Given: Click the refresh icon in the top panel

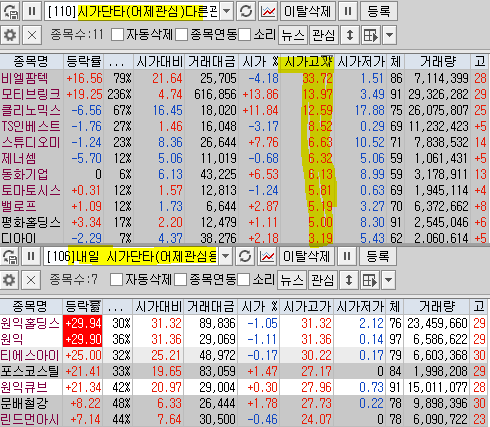Looking at the screenshot, I should 246,12.
